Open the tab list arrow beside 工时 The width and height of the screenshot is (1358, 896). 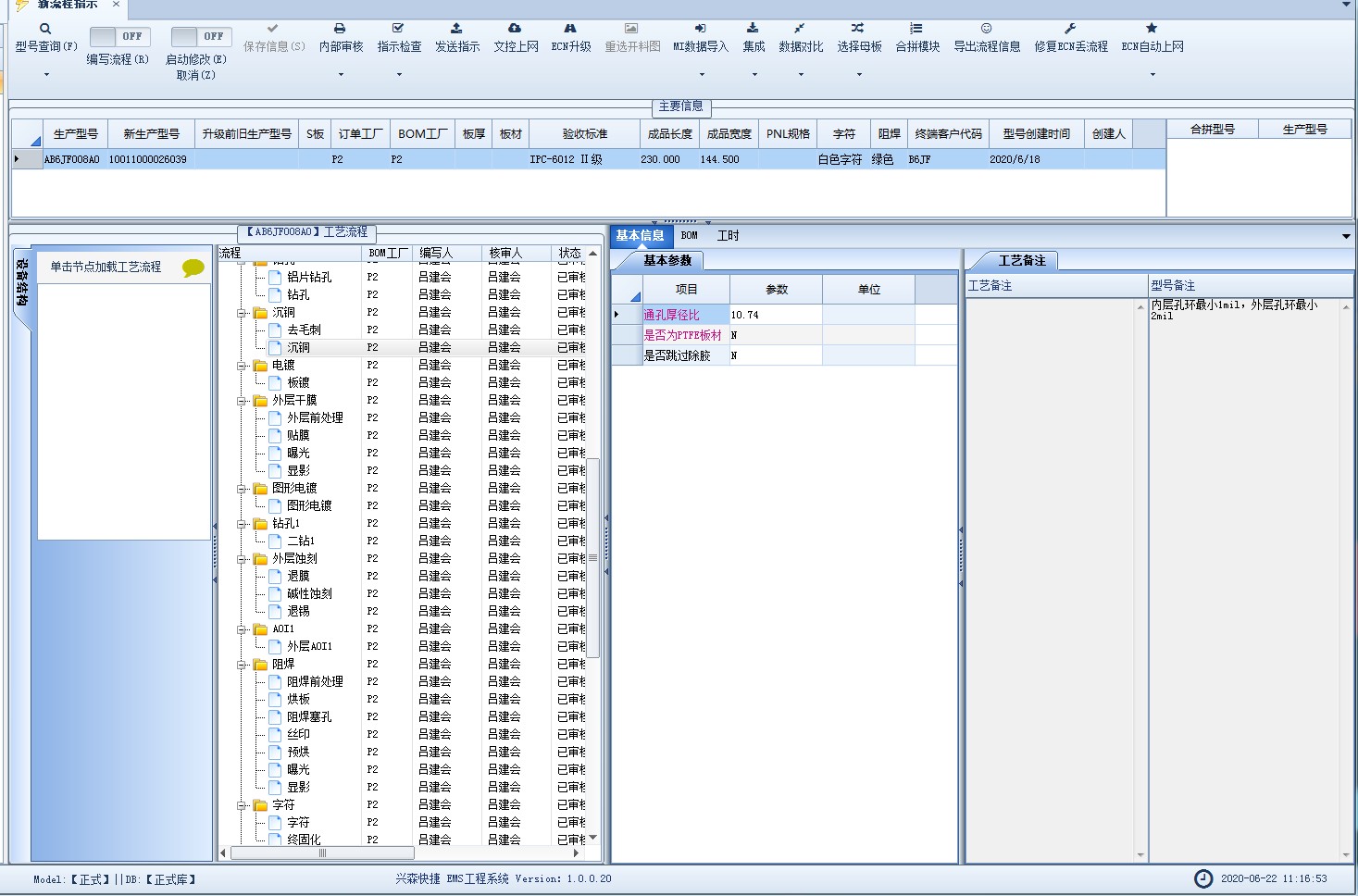tap(1345, 237)
